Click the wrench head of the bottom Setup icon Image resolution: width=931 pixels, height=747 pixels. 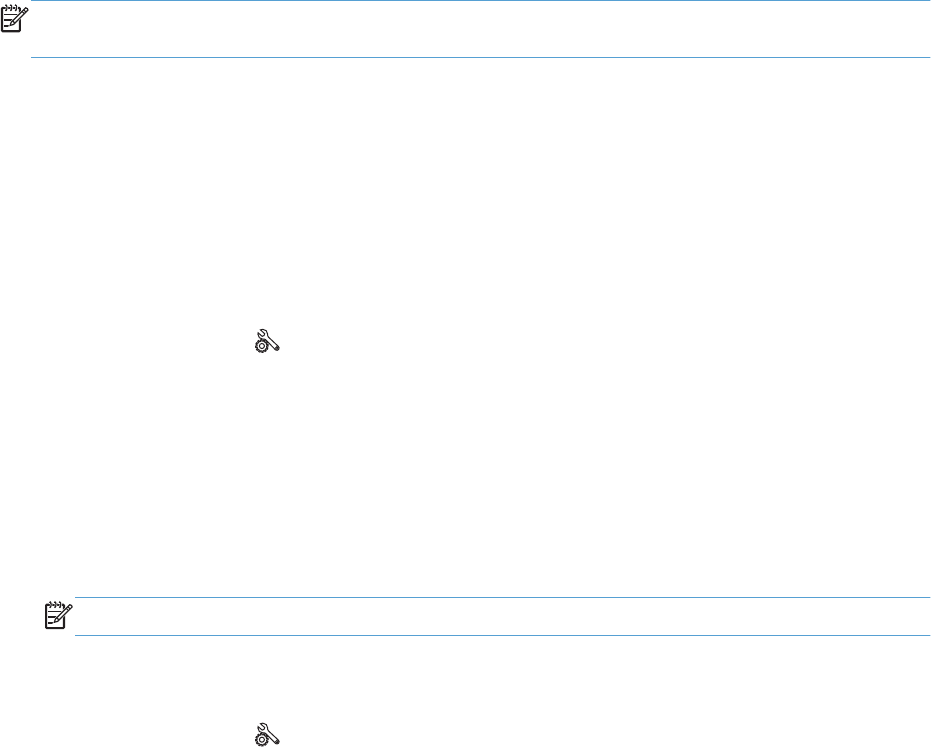pyautogui.click(x=264, y=727)
